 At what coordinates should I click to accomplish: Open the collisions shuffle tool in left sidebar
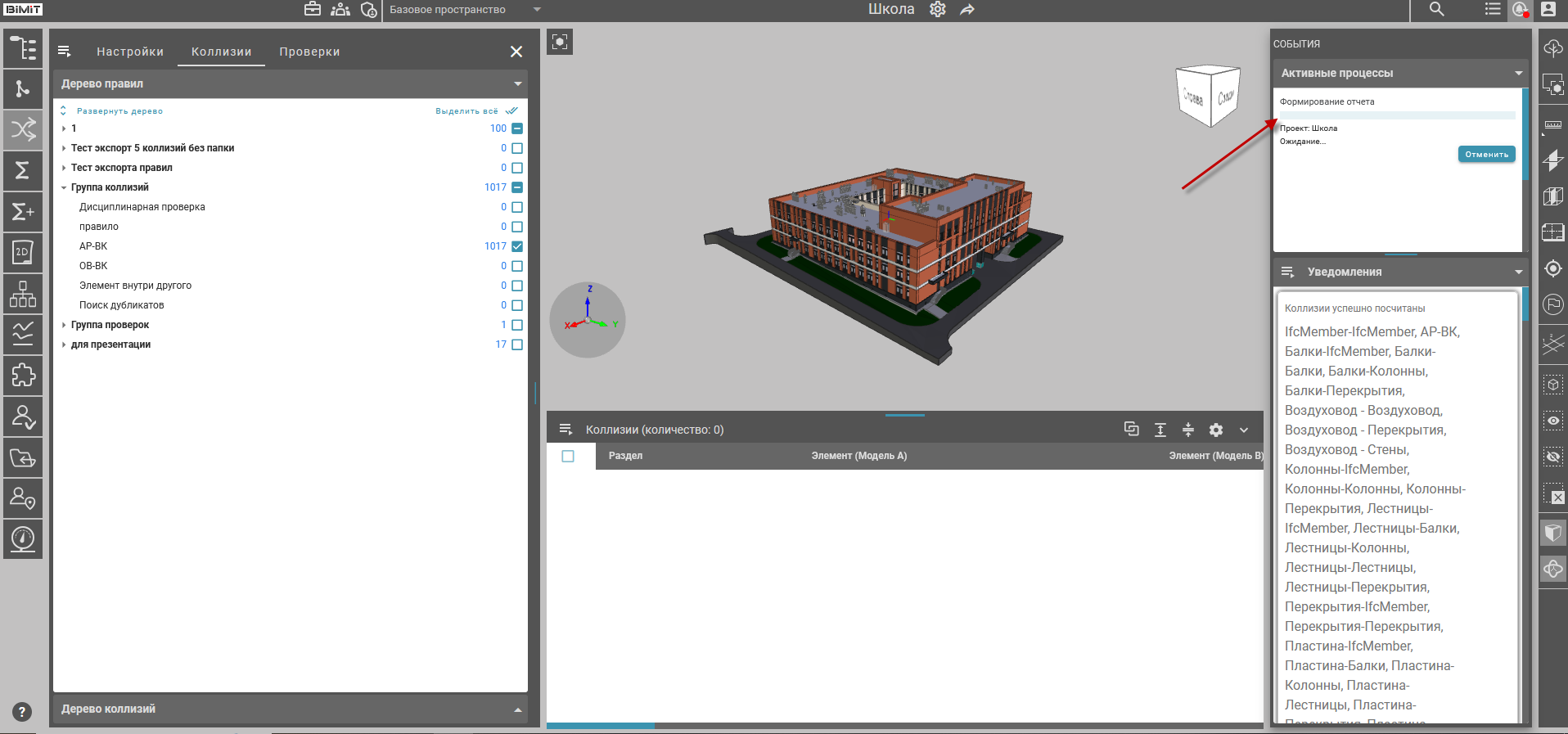click(23, 129)
